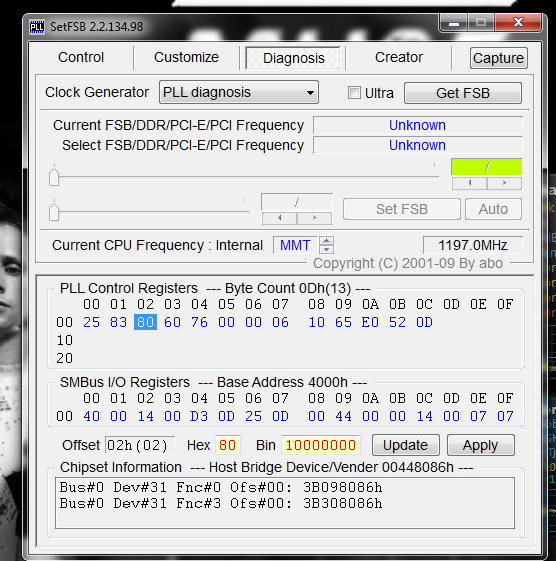Click the Fnc#0 line in Chipset Information
This screenshot has width=556, height=561.
(221, 487)
